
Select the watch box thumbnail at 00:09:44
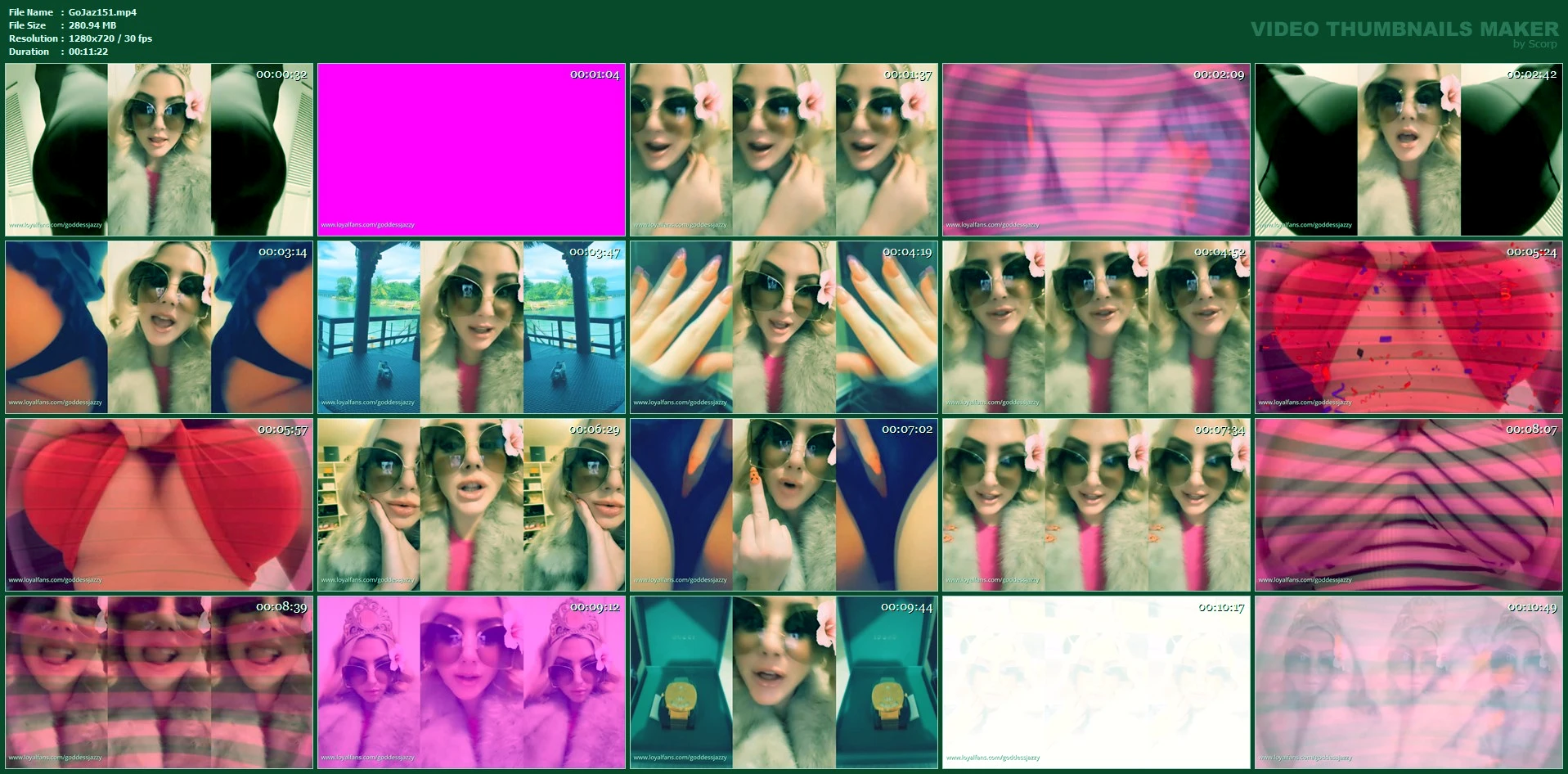pyautogui.click(x=784, y=682)
